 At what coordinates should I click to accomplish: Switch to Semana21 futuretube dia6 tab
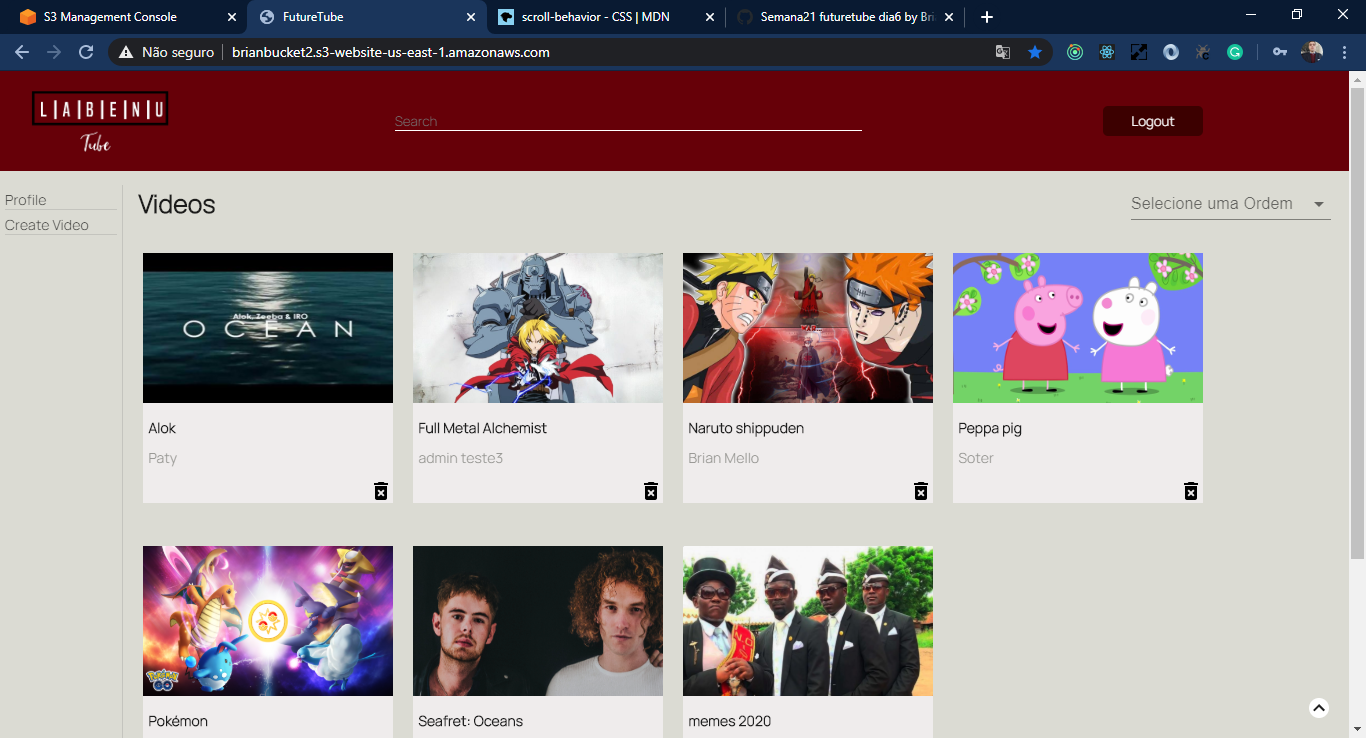[x=845, y=17]
